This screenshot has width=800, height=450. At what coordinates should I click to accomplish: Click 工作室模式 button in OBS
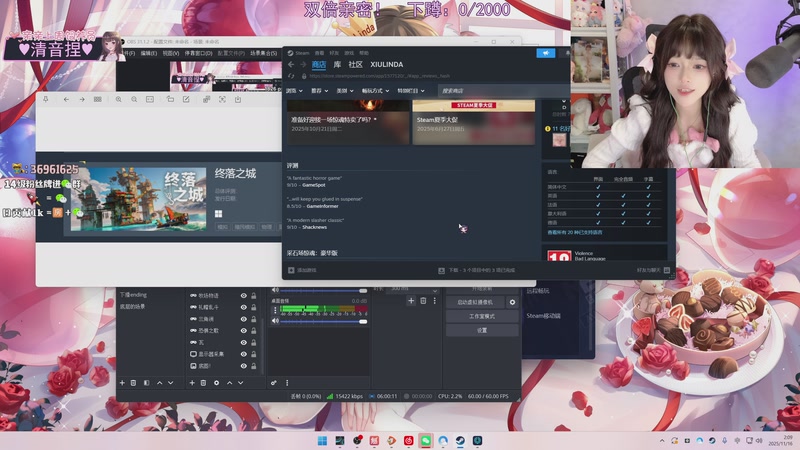click(x=482, y=316)
